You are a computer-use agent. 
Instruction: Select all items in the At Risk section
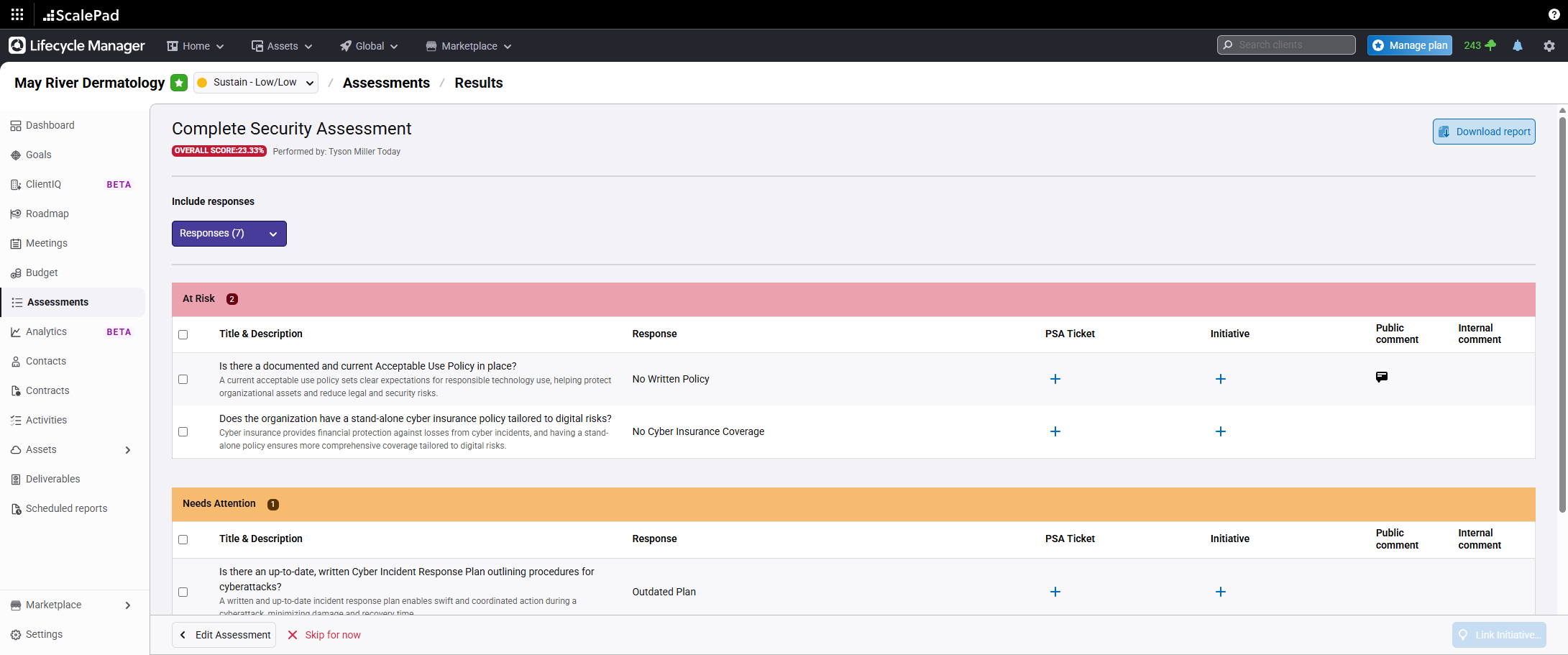(x=183, y=334)
